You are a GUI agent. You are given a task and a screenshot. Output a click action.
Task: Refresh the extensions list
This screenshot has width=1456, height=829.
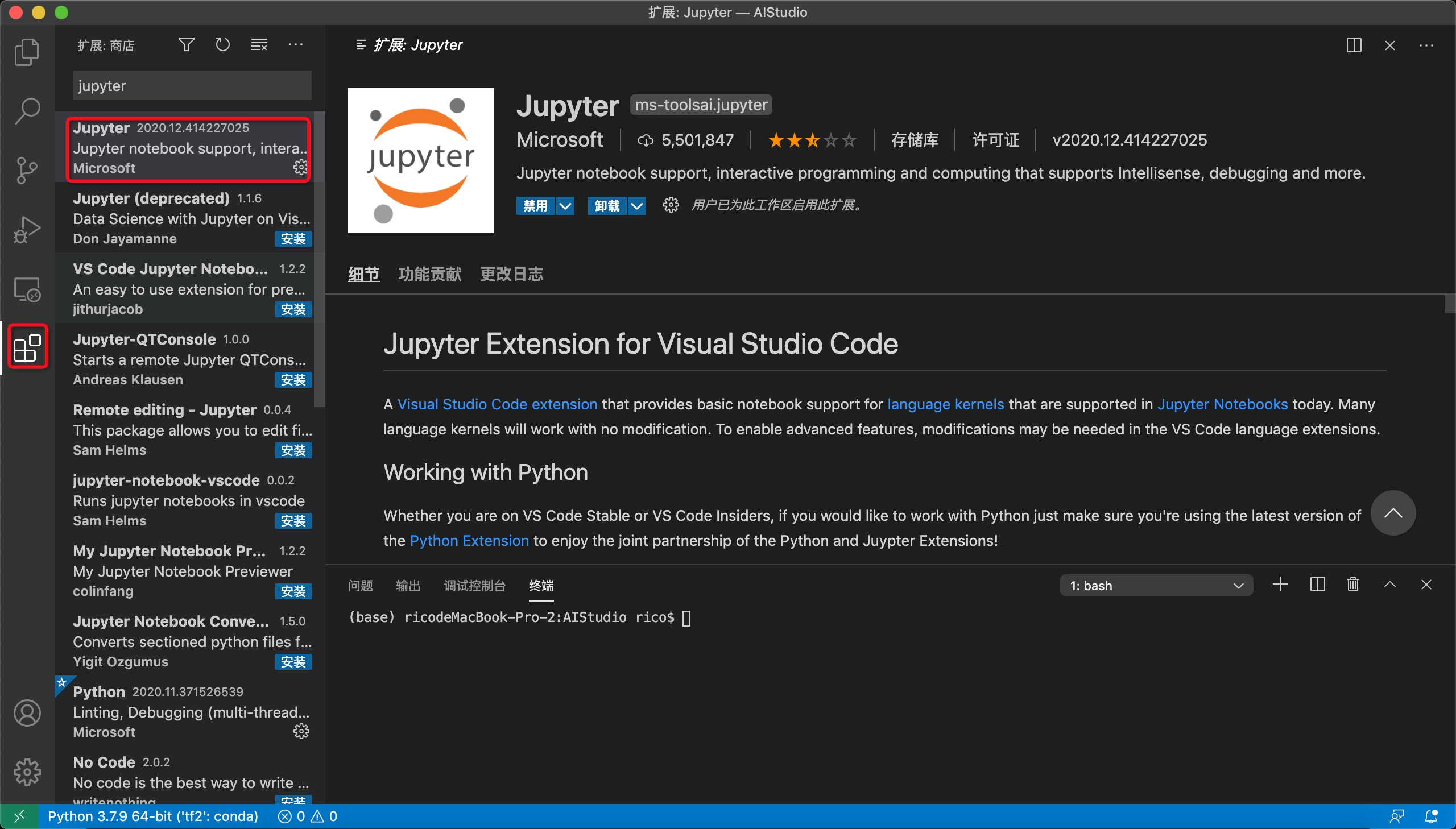pos(222,44)
